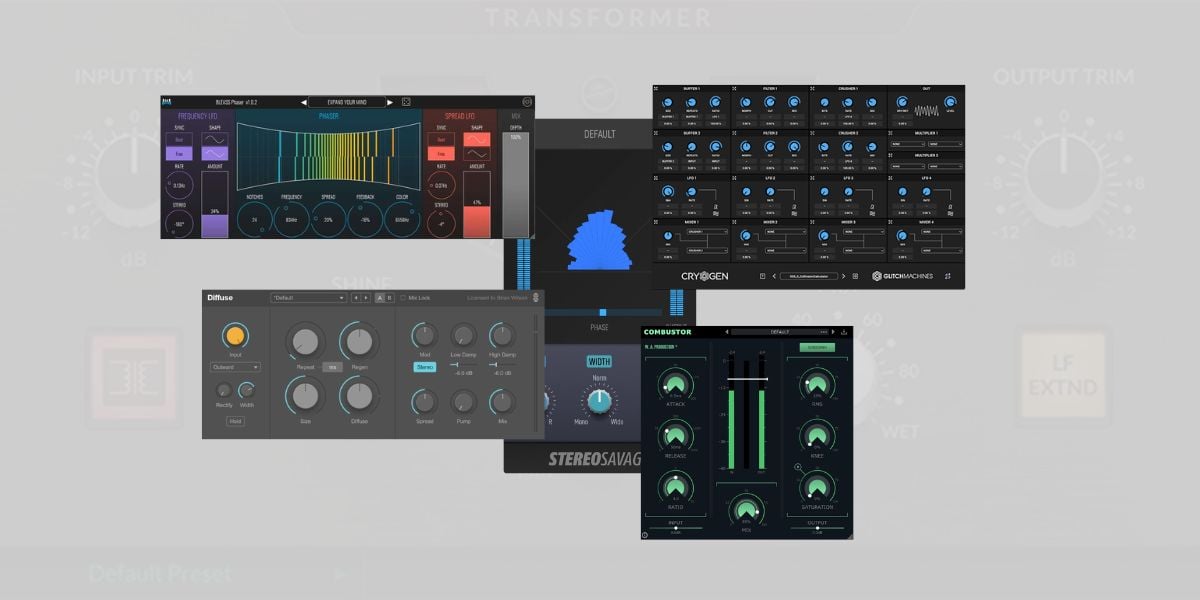The height and width of the screenshot is (600, 1200).
Task: Toggle the Hold button in Diffuse
Action: [236, 421]
